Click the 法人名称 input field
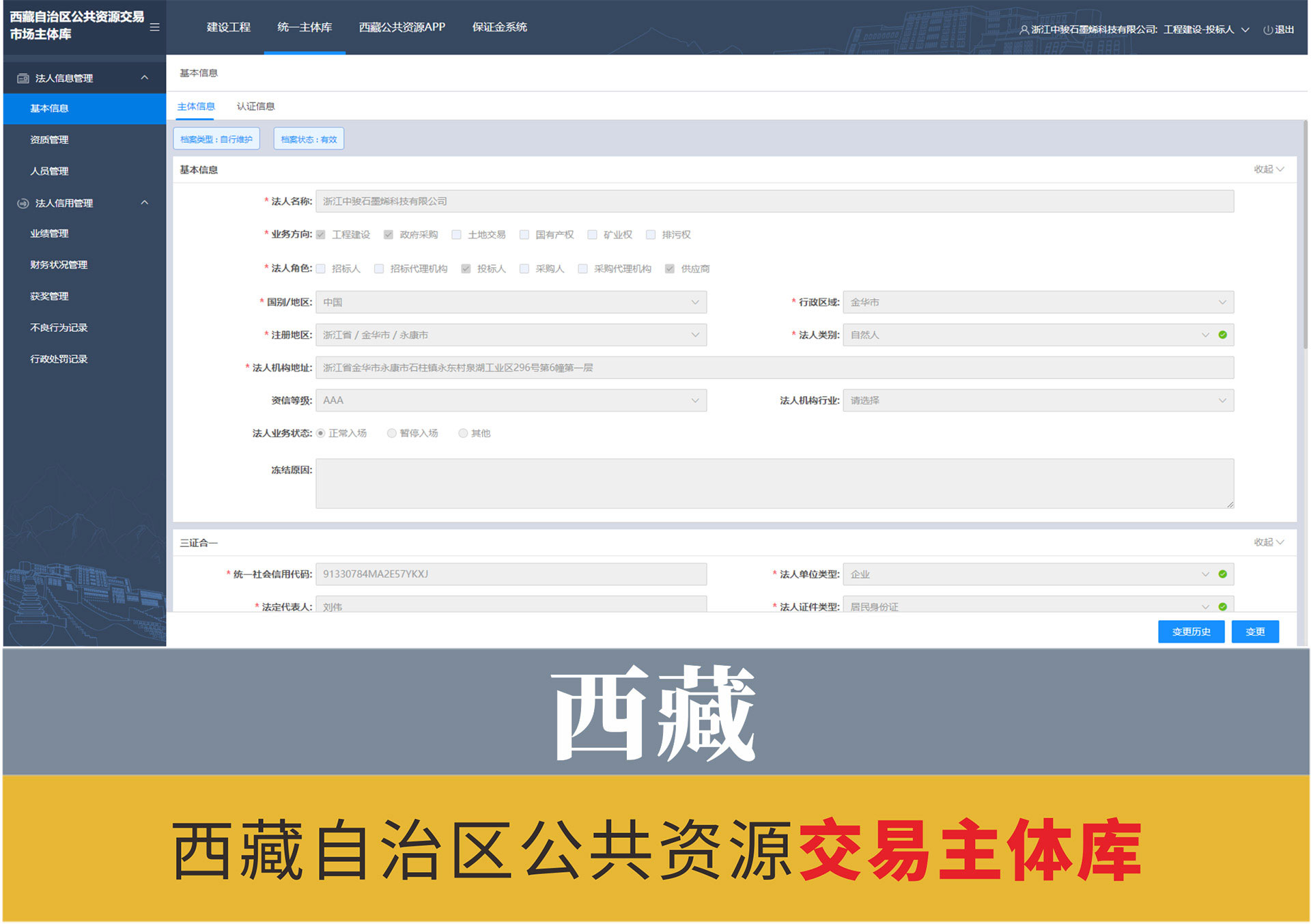 point(774,201)
